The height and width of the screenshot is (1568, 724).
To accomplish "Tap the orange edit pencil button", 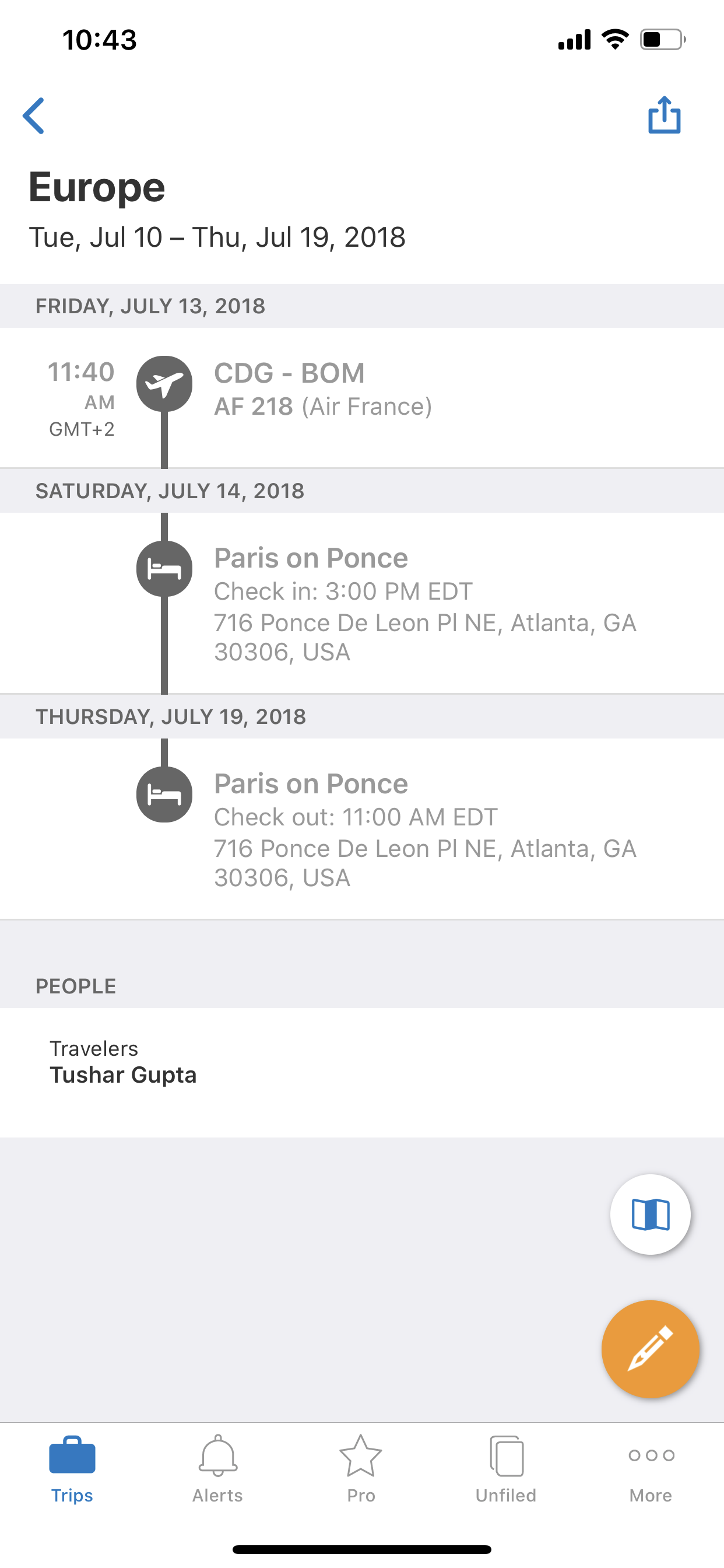I will click(650, 1349).
